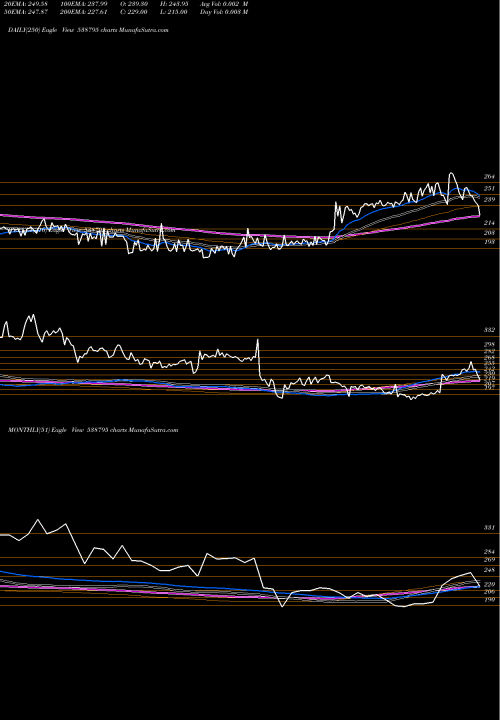Click the 284 price label on monthly chart
500x720 pixels.
pyautogui.click(x=489, y=552)
